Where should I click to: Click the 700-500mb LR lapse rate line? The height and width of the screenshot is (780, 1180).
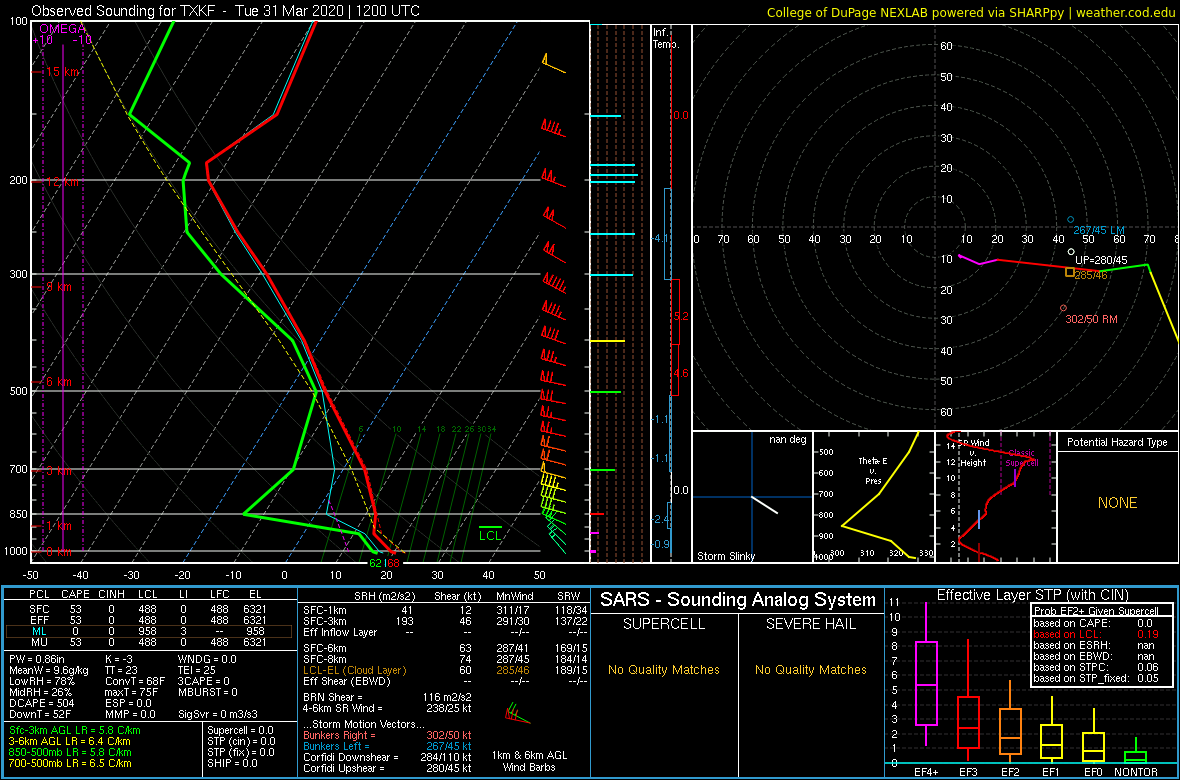click(70, 762)
